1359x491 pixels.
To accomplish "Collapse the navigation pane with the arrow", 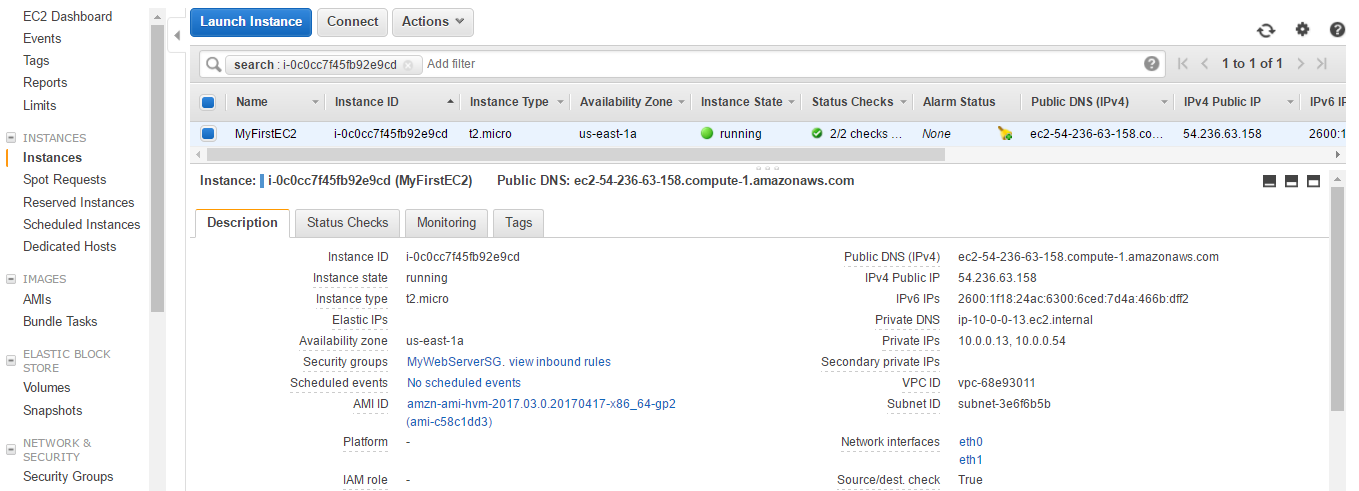I will click(x=177, y=35).
